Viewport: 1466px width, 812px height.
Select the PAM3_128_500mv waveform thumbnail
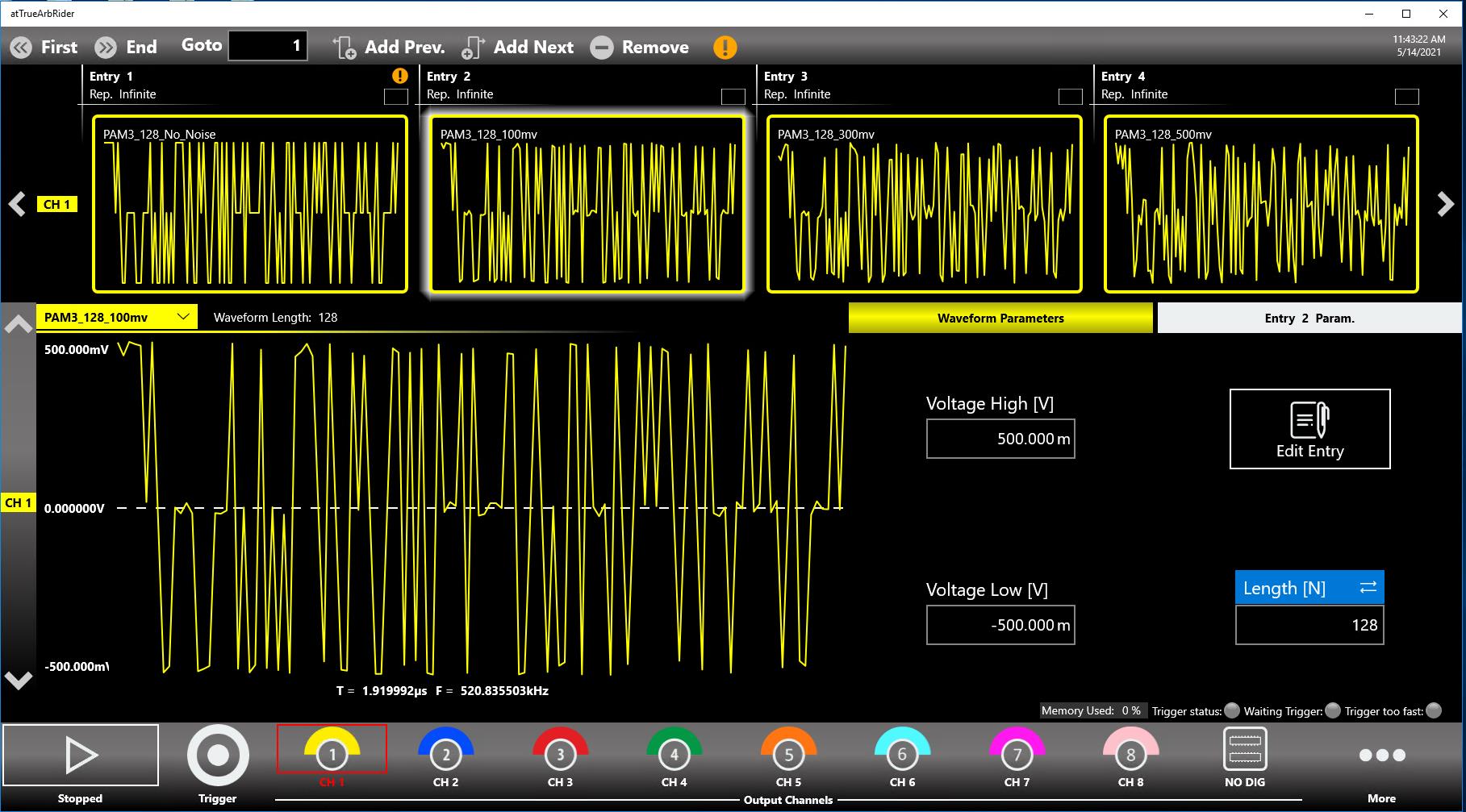(x=1260, y=204)
